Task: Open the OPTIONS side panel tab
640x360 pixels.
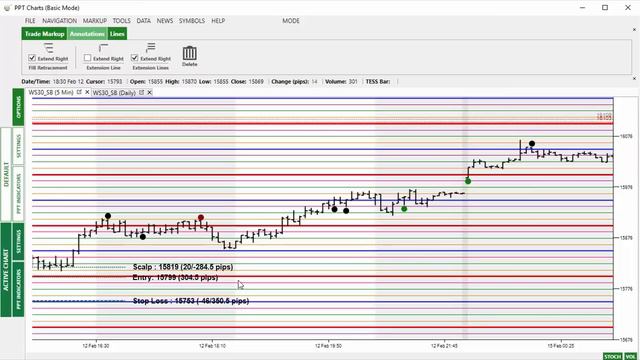Action: click(18, 107)
